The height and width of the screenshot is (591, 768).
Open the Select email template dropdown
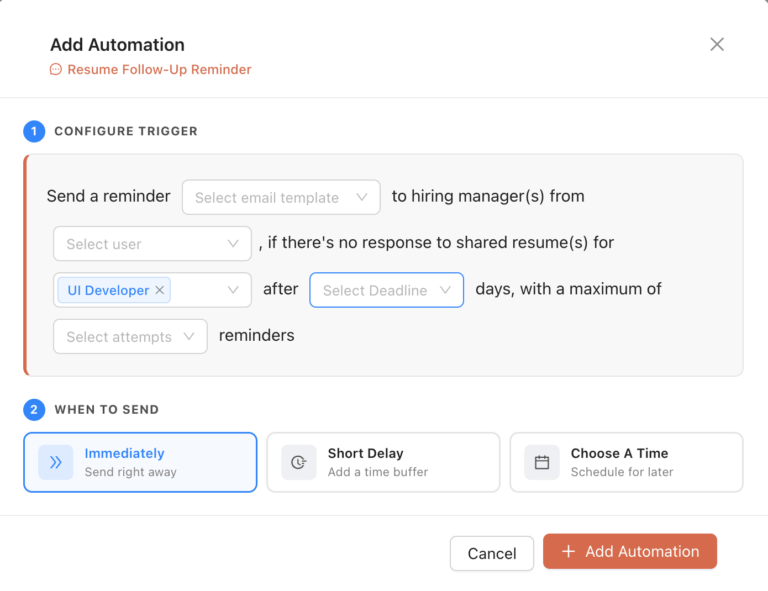pos(281,197)
